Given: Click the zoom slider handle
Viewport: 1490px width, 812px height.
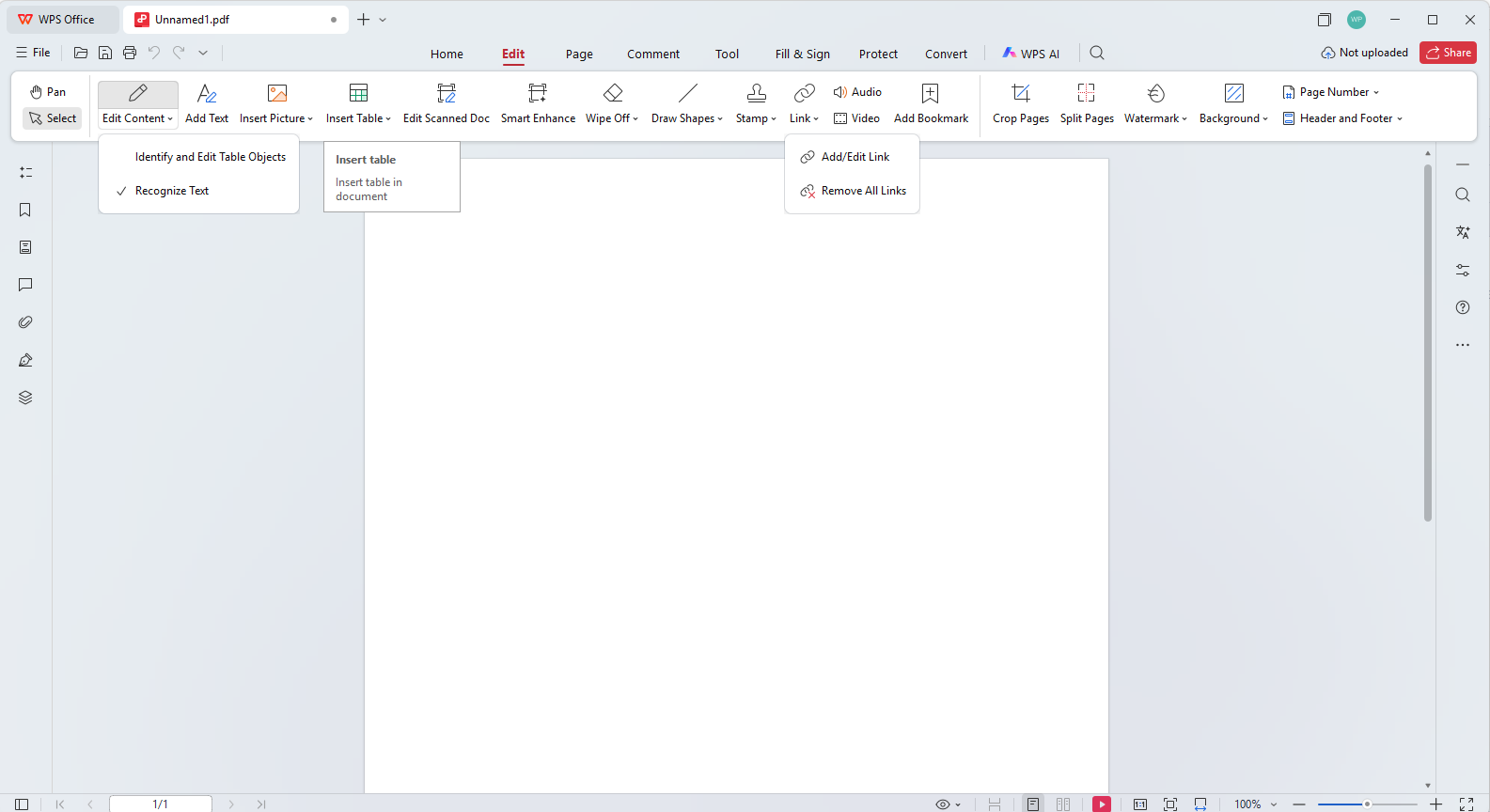Looking at the screenshot, I should click(x=1367, y=804).
